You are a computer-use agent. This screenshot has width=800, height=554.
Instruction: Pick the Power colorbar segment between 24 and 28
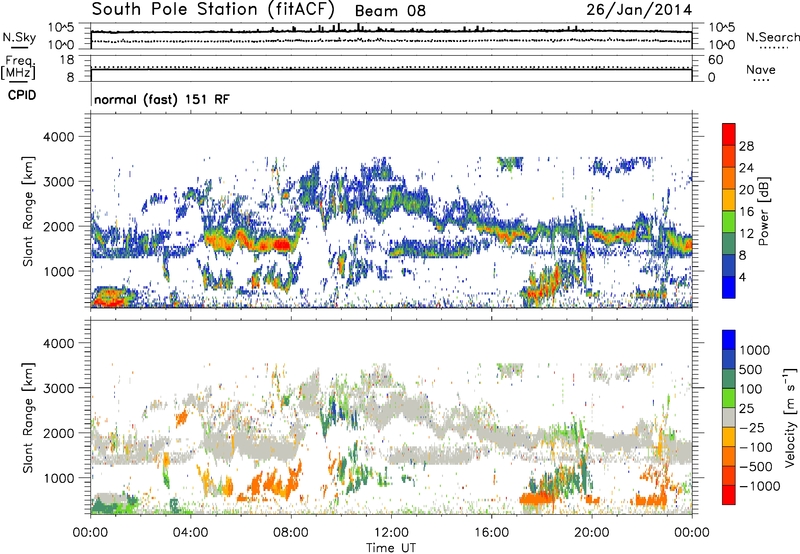[x=729, y=156]
